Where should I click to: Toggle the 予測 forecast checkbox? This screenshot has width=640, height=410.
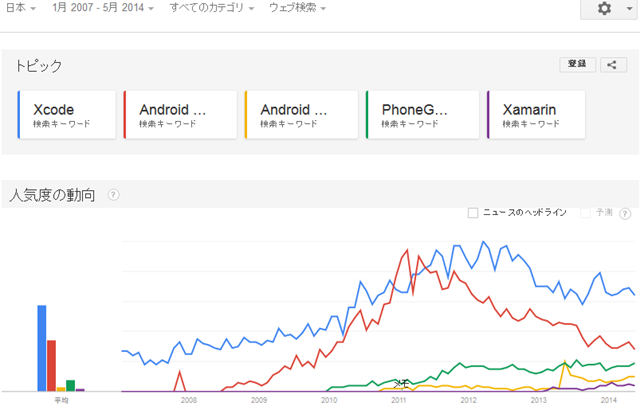click(585, 213)
